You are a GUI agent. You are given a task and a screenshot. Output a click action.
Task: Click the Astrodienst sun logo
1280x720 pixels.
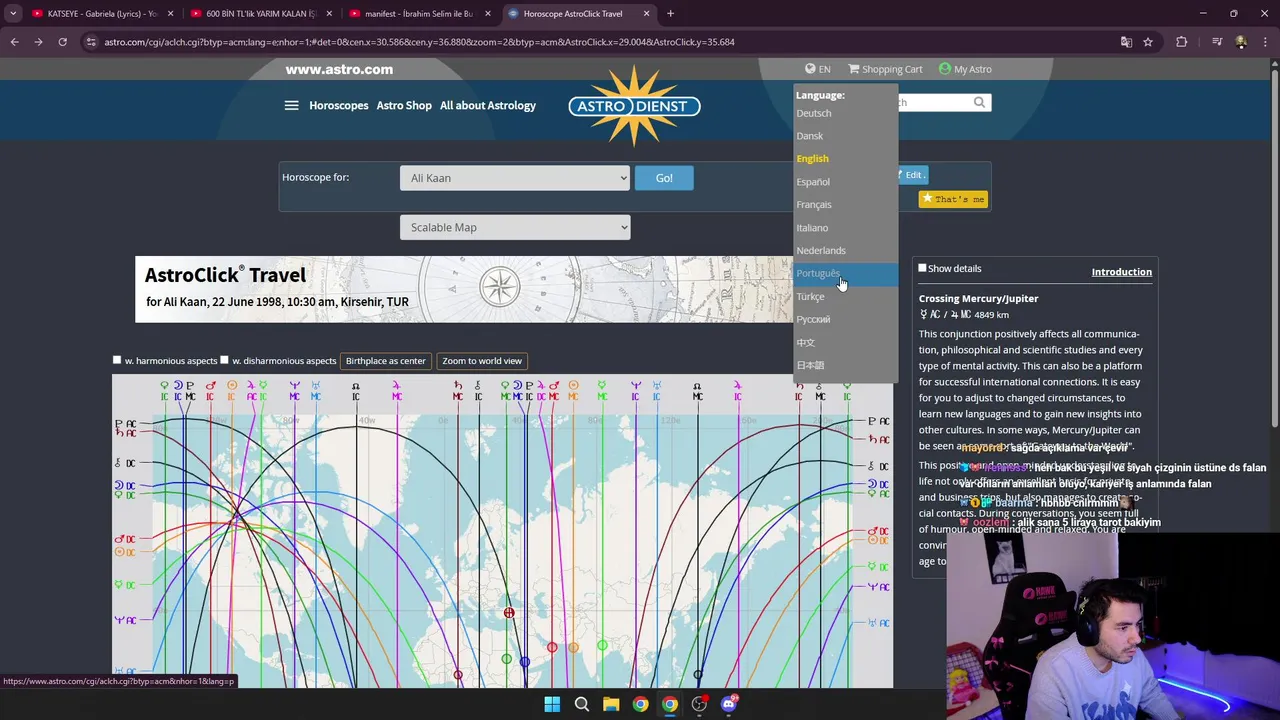coord(634,106)
